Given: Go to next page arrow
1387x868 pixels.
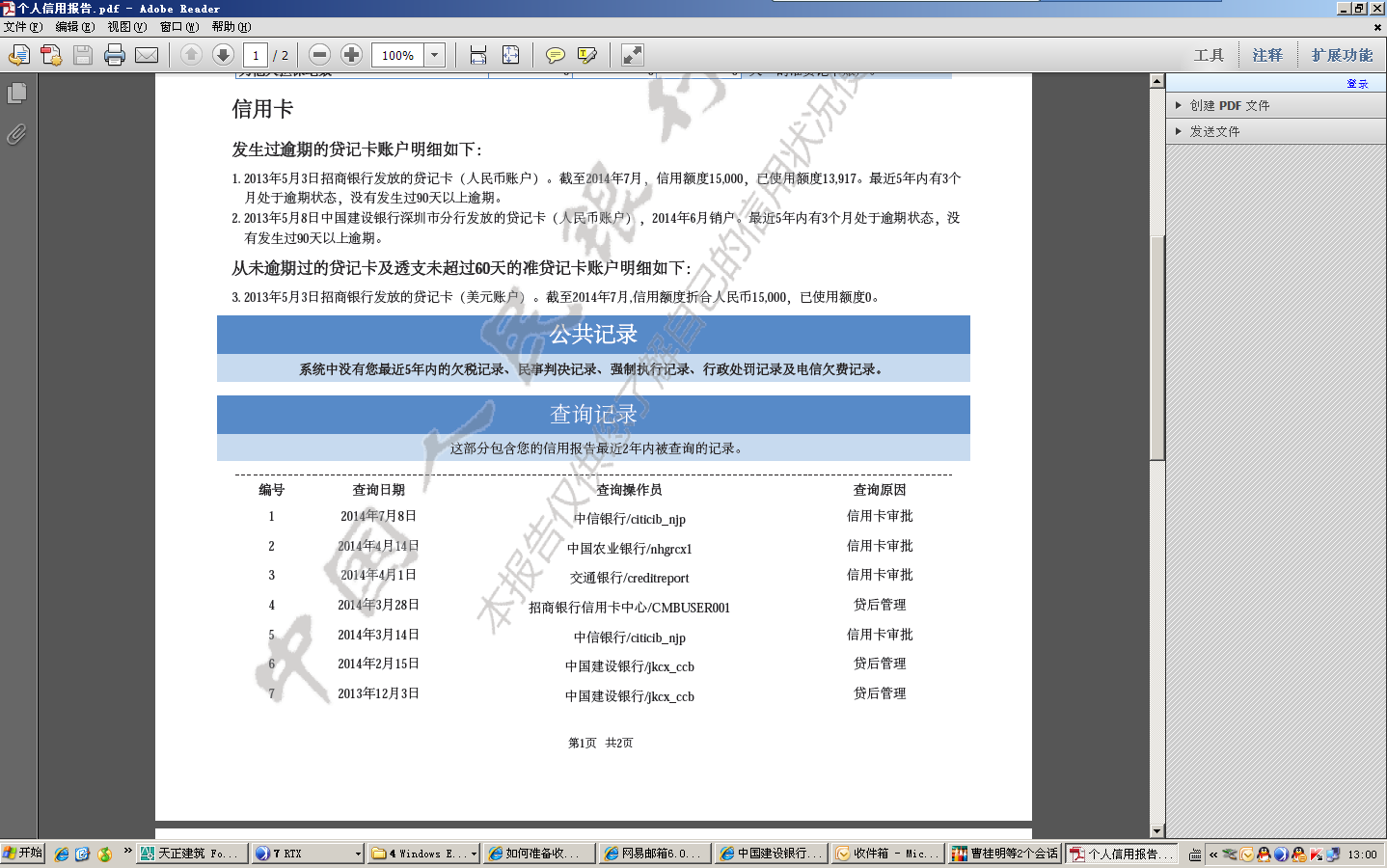Looking at the screenshot, I should point(223,55).
